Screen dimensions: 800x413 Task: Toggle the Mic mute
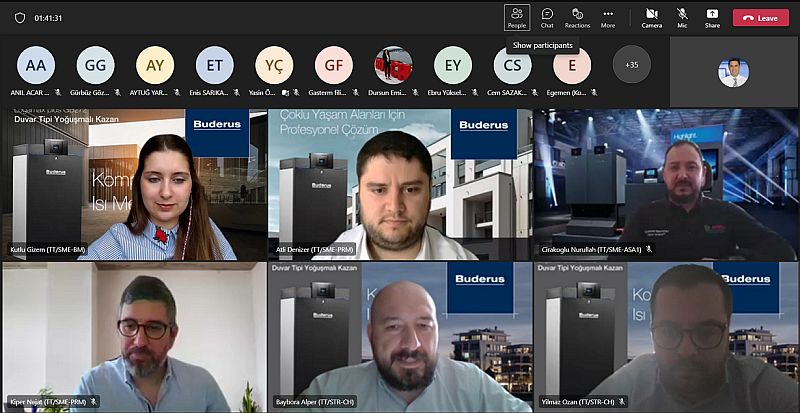tap(682, 18)
